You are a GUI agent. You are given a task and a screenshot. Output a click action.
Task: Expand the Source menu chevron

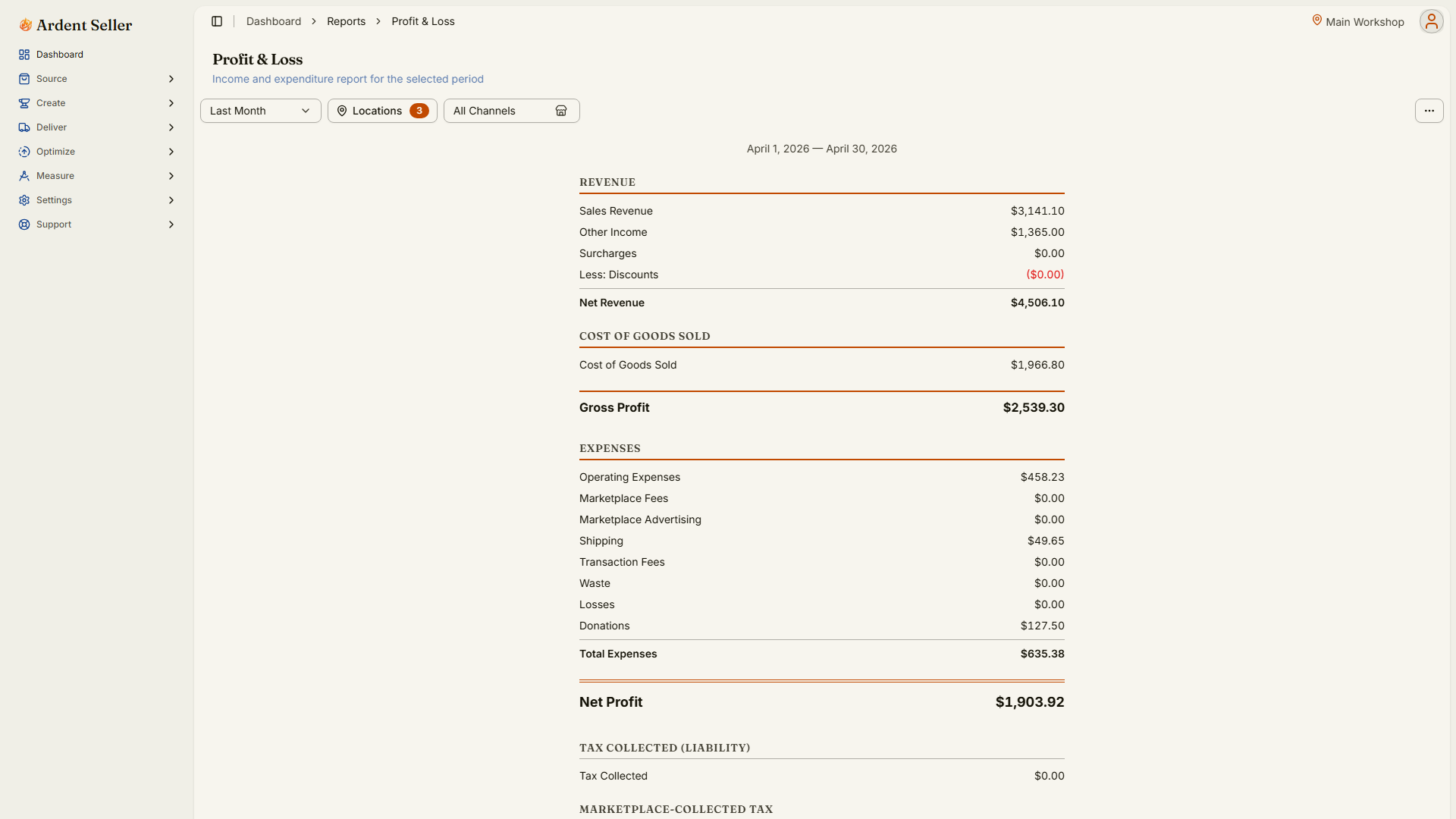click(171, 79)
